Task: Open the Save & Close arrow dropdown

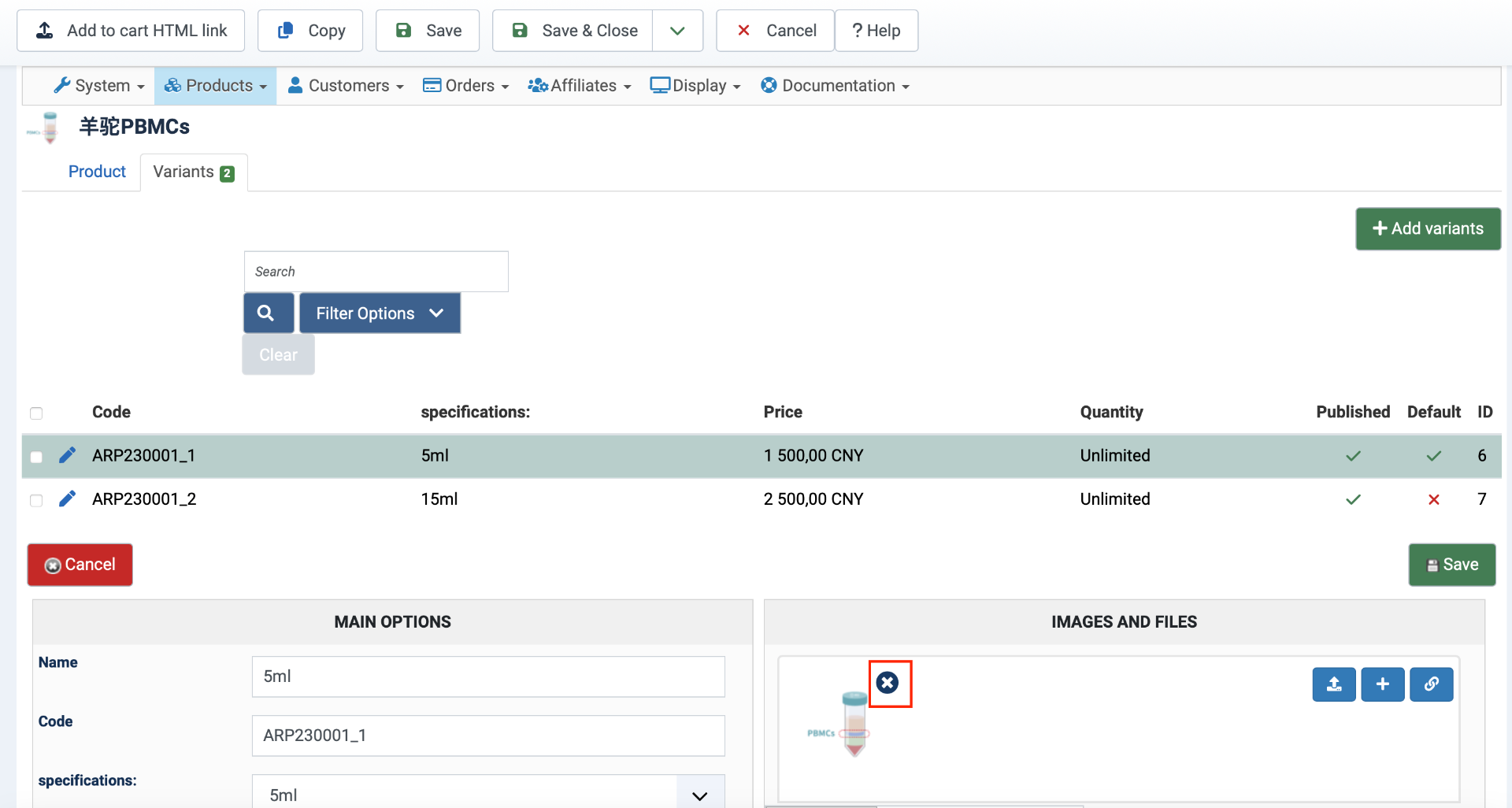Action: (x=677, y=31)
